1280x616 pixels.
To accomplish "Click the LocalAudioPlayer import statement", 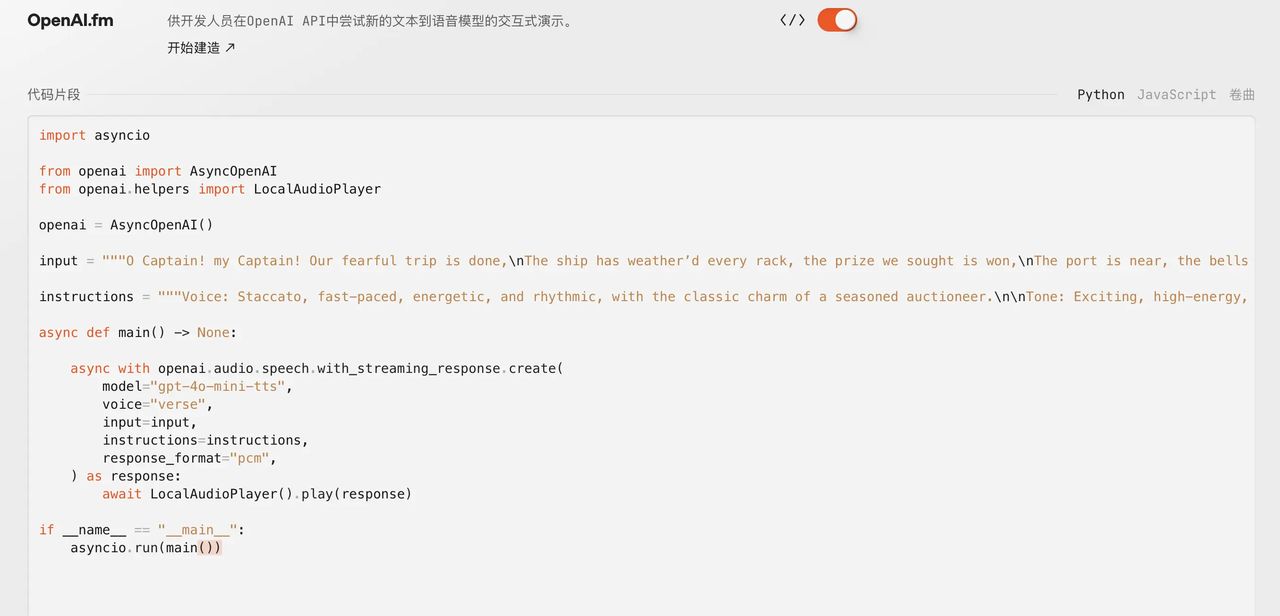I will pyautogui.click(x=200, y=188).
